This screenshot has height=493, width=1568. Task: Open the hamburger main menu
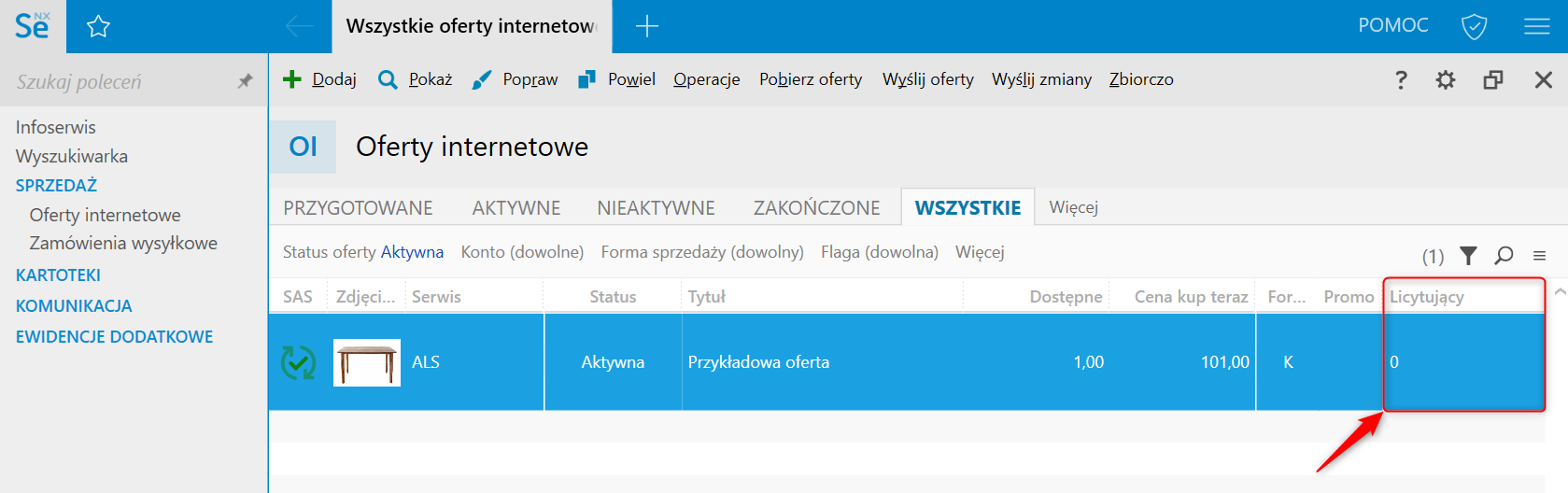click(x=1536, y=26)
